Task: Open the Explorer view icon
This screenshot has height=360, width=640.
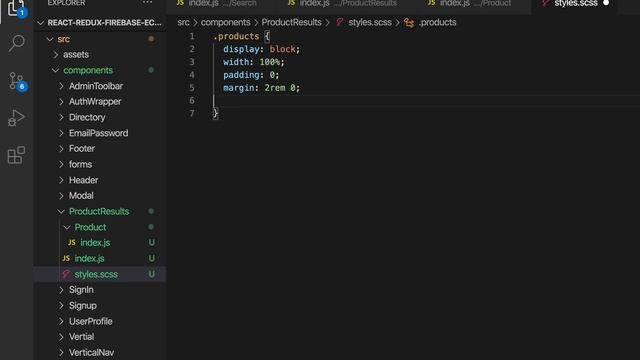Action: 16,8
